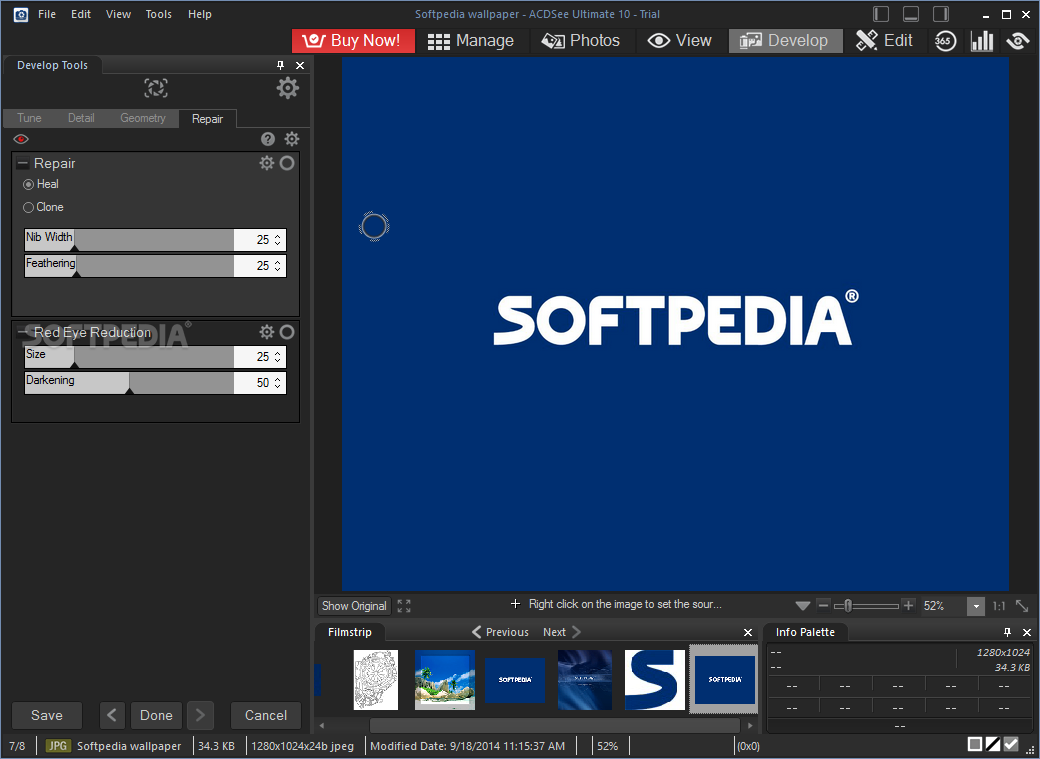1040x759 pixels.
Task: Click the ACDSee application logo icon
Action: (x=21, y=14)
